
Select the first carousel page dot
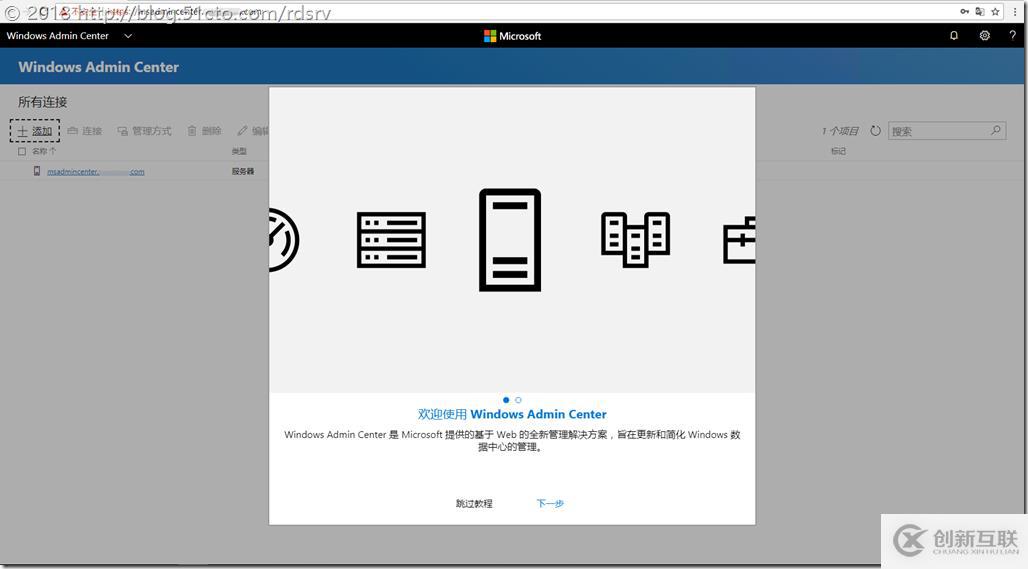click(x=505, y=400)
